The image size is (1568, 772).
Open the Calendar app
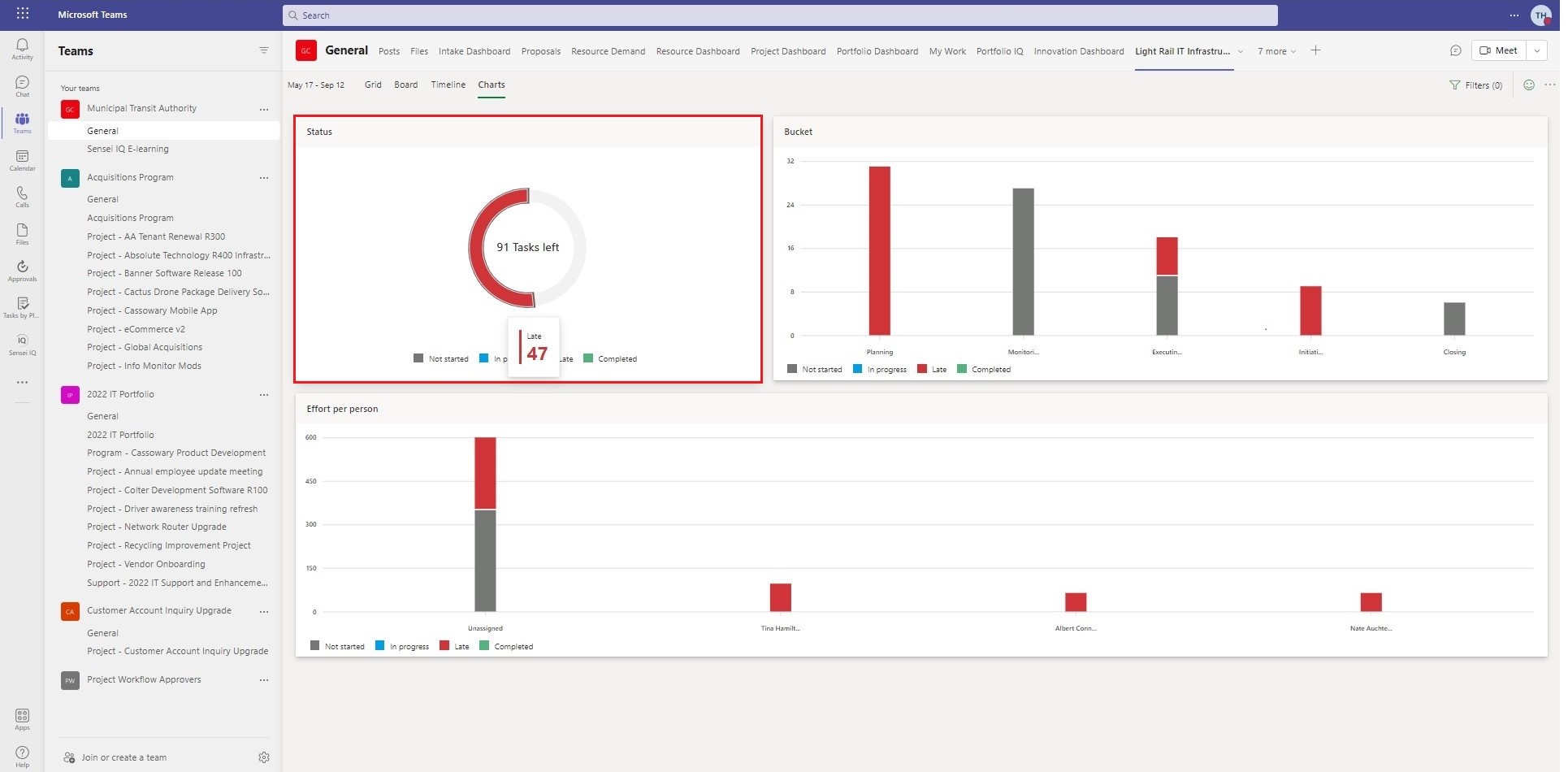22,160
